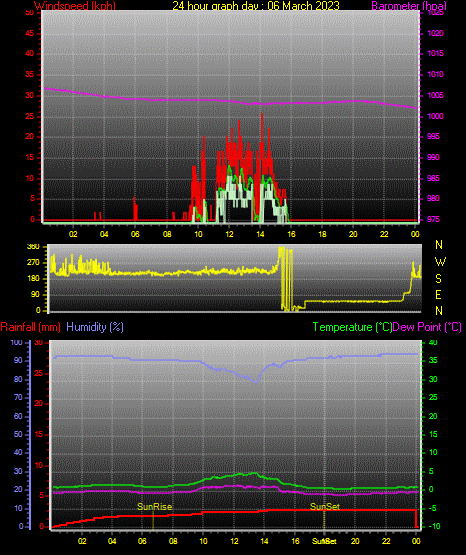Click the -10 temperature scale value
The width and height of the screenshot is (466, 555).
(434, 526)
